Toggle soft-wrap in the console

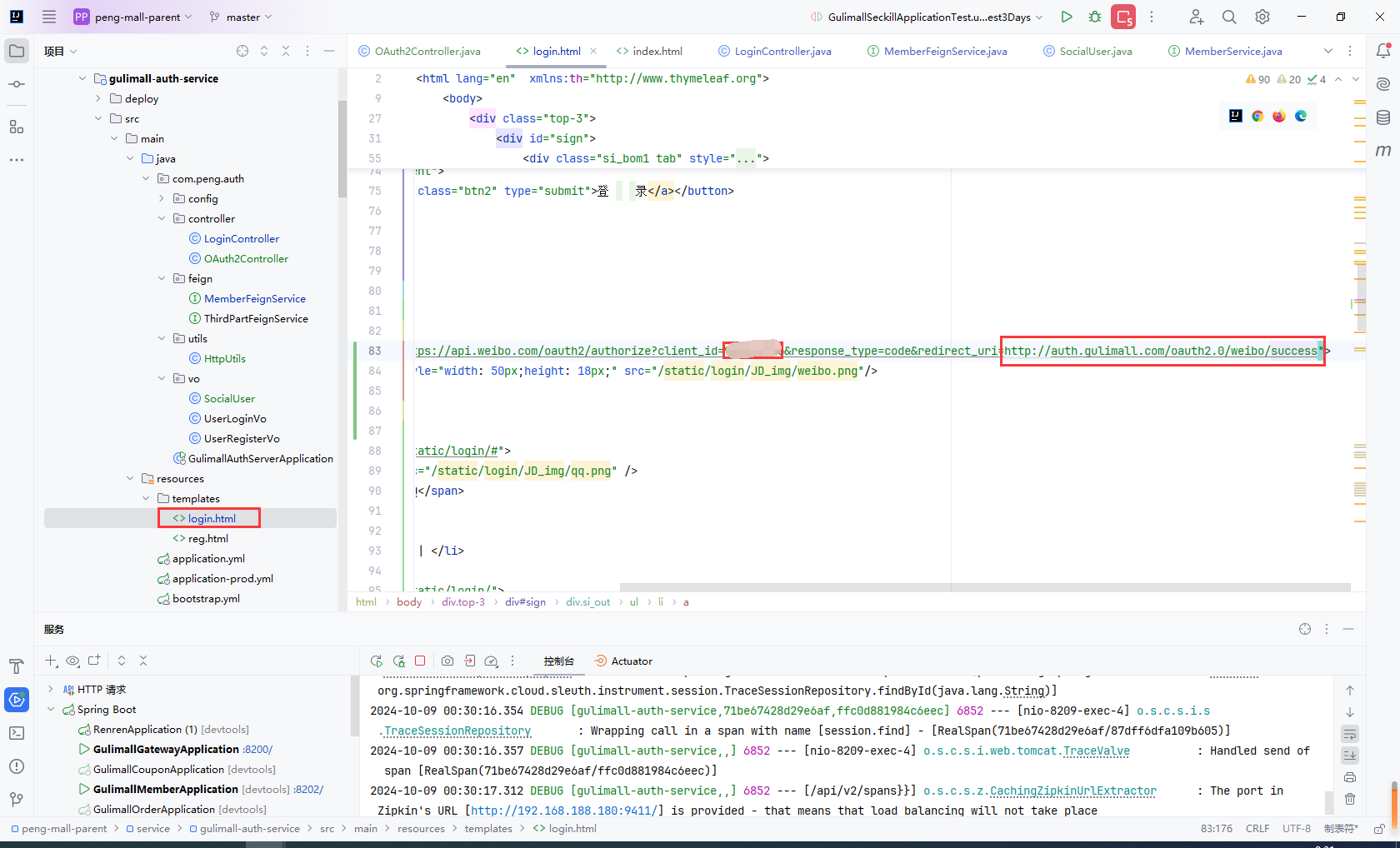pyautogui.click(x=1350, y=734)
